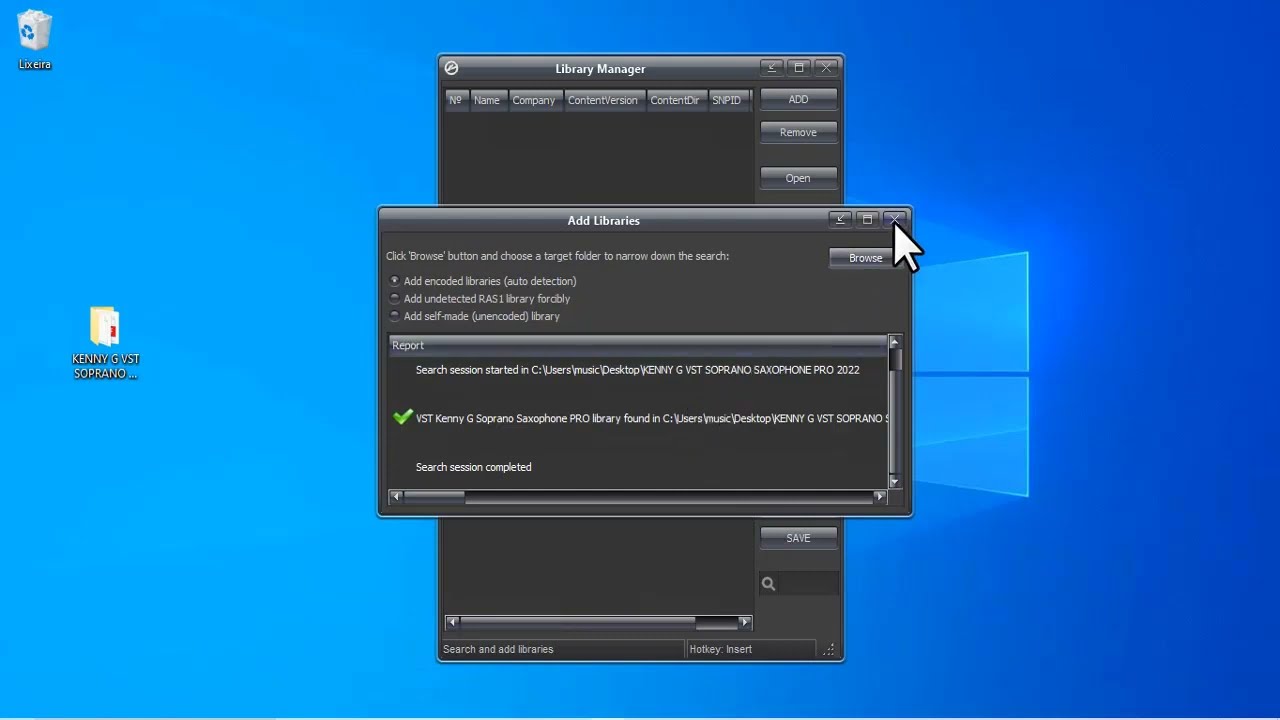Click the report horizontal scrollbar thumb
This screenshot has height=720, width=1280.
click(x=434, y=496)
